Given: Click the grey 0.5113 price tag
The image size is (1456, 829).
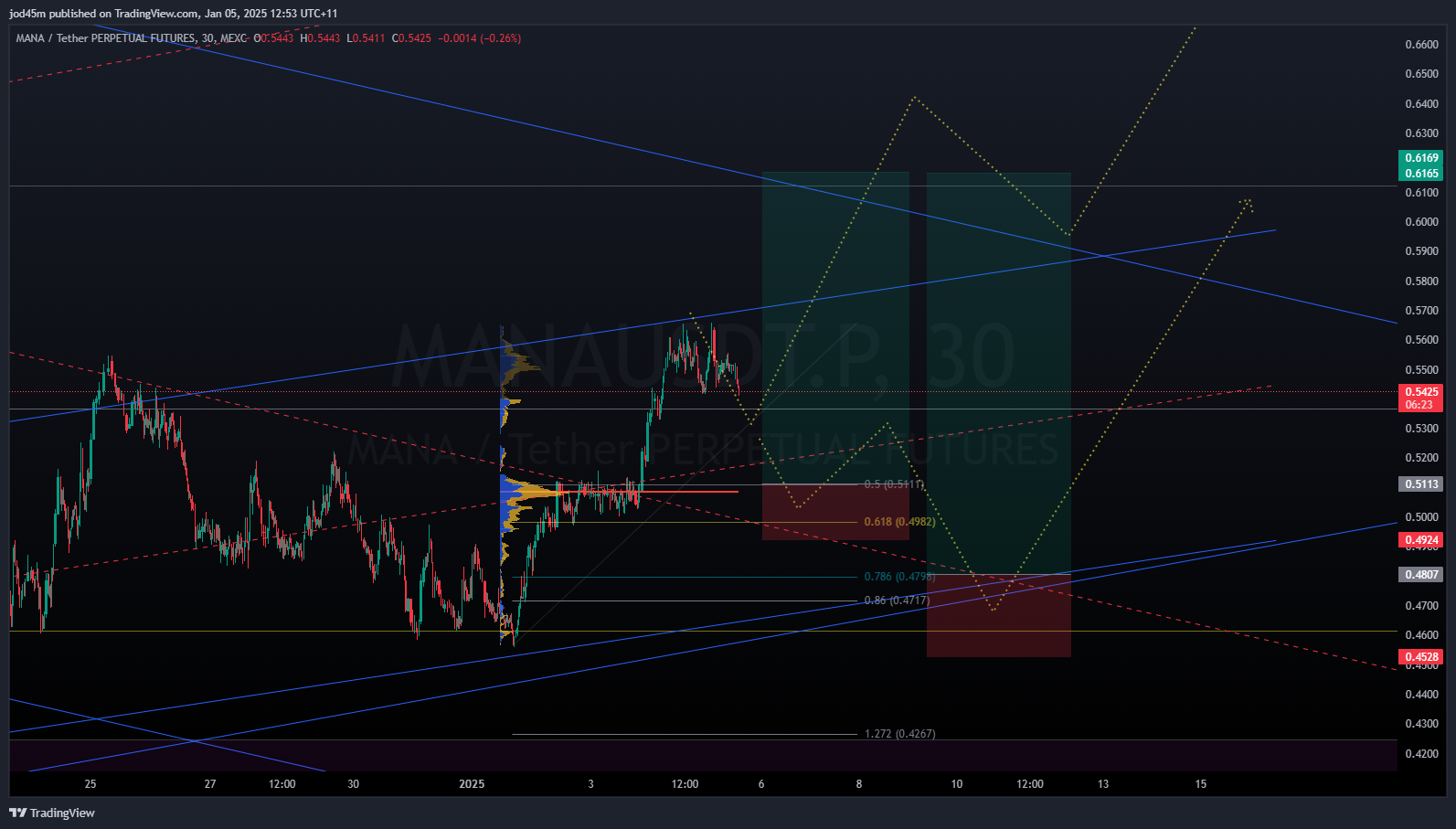Looking at the screenshot, I should point(1421,484).
